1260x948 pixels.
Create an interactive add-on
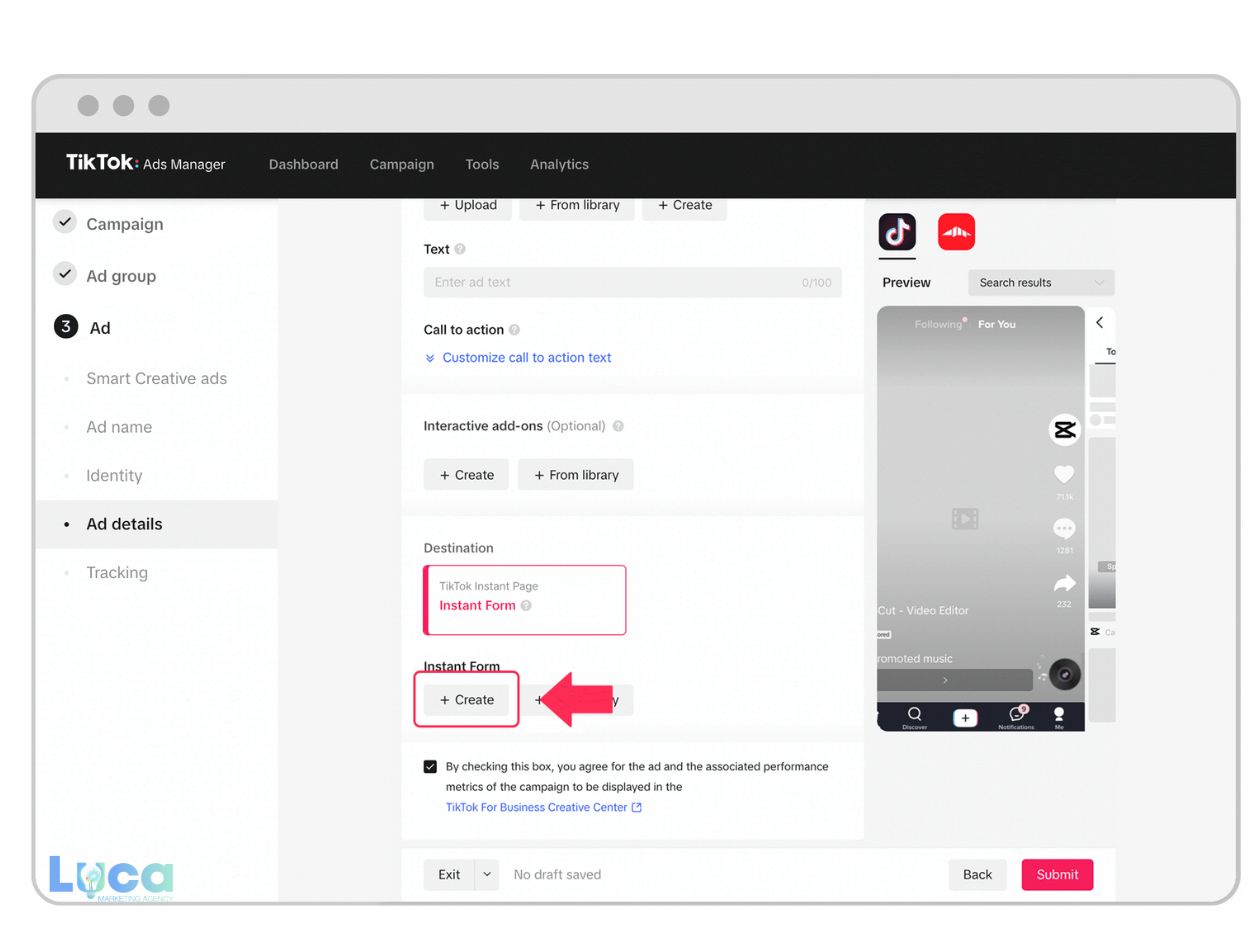coord(466,475)
